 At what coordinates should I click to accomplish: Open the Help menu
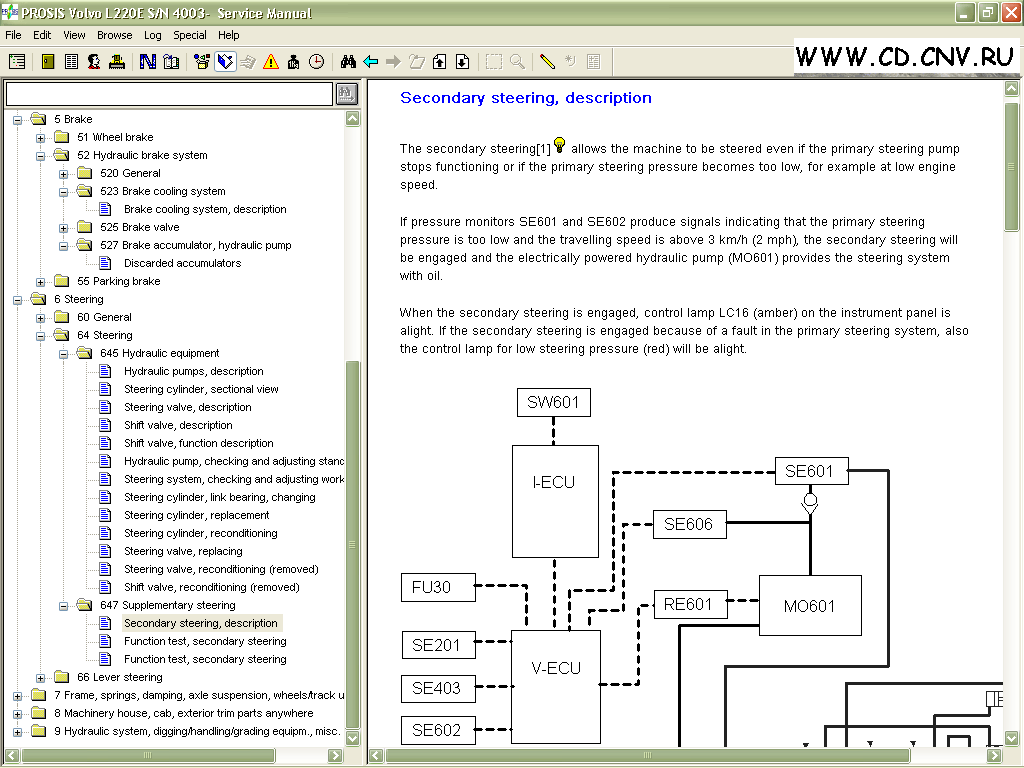click(x=229, y=35)
